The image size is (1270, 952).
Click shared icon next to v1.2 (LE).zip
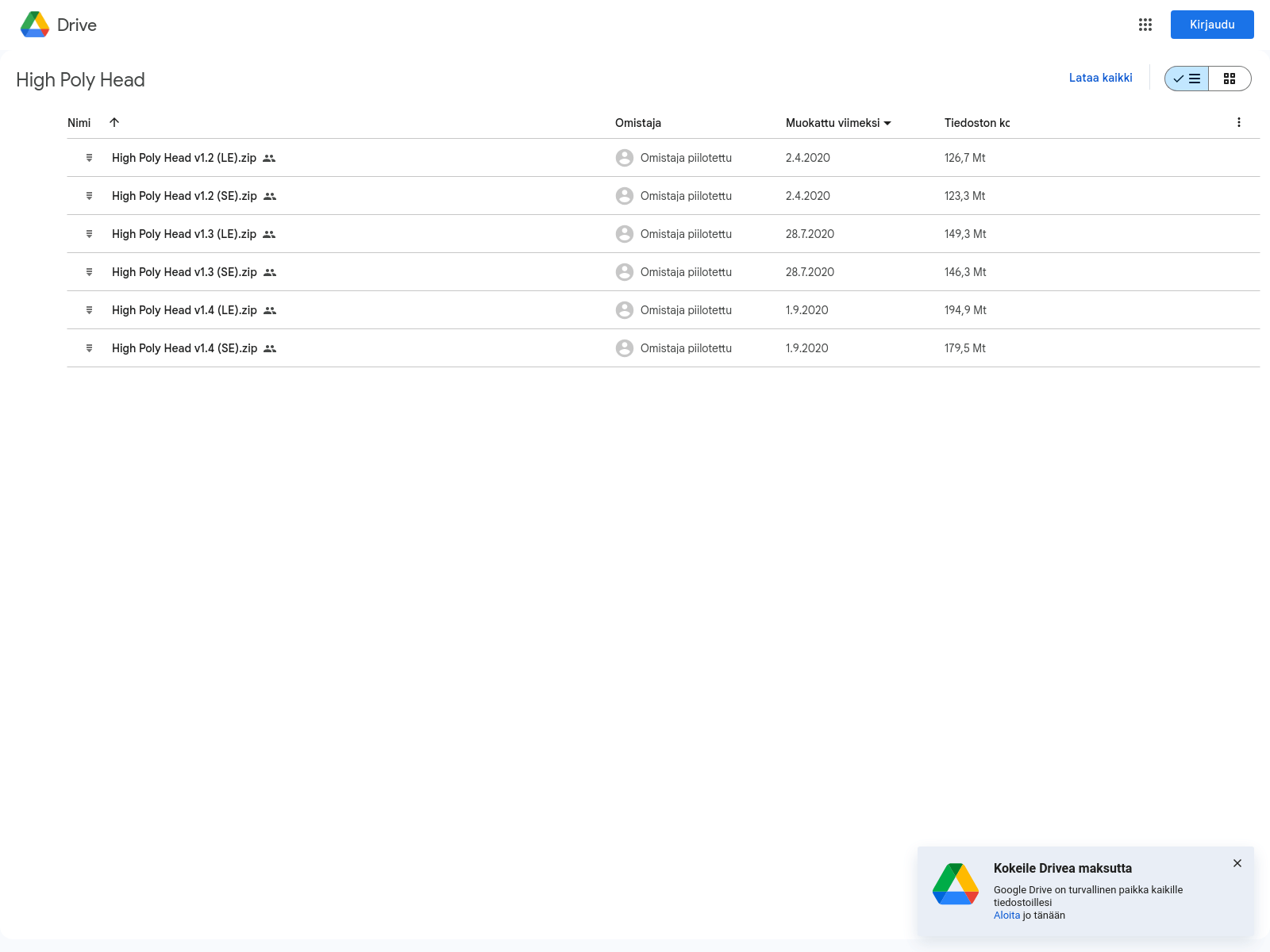pyautogui.click(x=269, y=159)
